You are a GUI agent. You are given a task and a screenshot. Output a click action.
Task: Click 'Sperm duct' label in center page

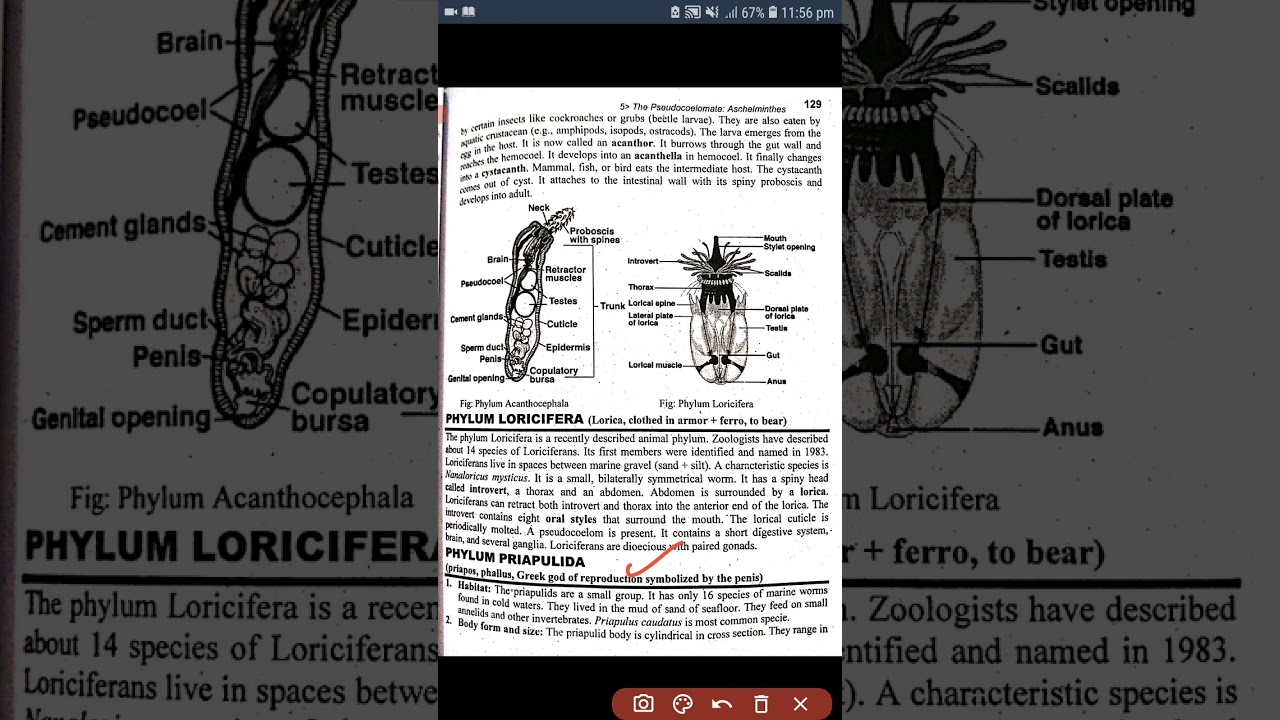coord(483,348)
